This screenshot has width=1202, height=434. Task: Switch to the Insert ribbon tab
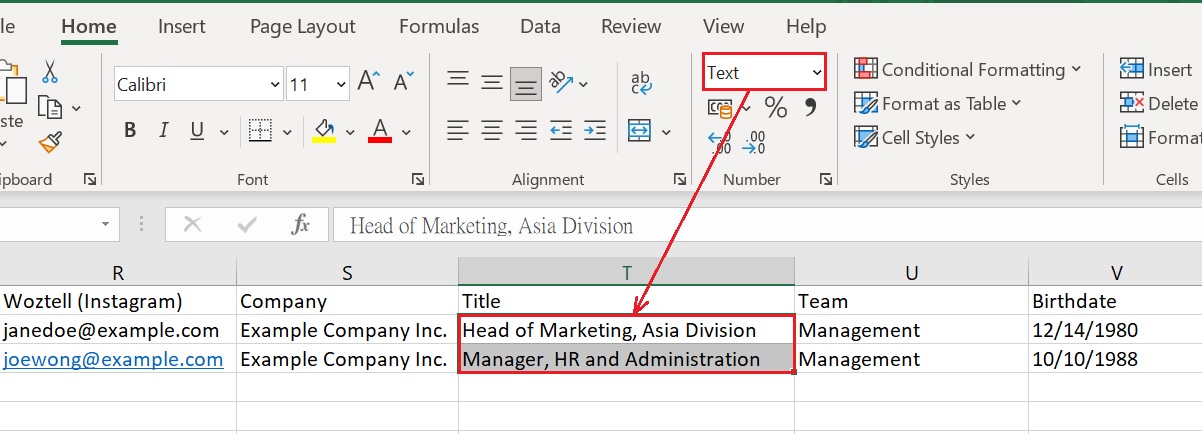tap(181, 27)
